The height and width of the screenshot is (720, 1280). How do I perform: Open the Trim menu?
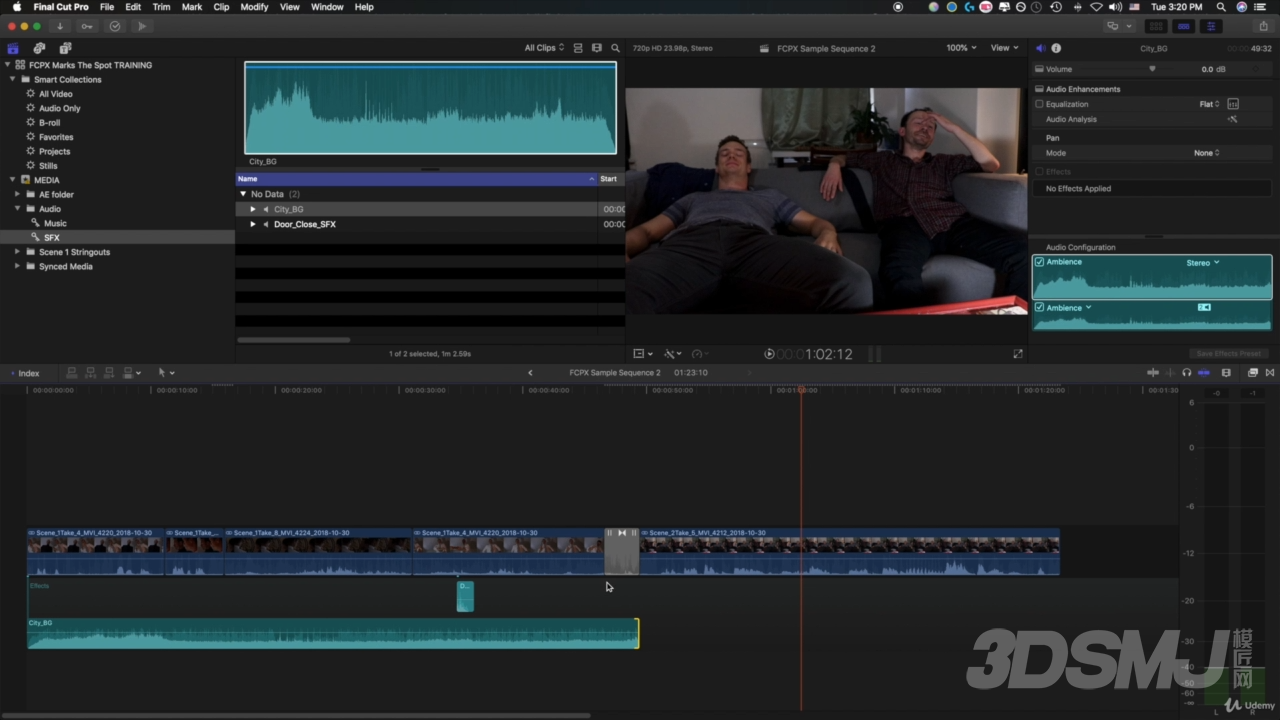(x=161, y=7)
